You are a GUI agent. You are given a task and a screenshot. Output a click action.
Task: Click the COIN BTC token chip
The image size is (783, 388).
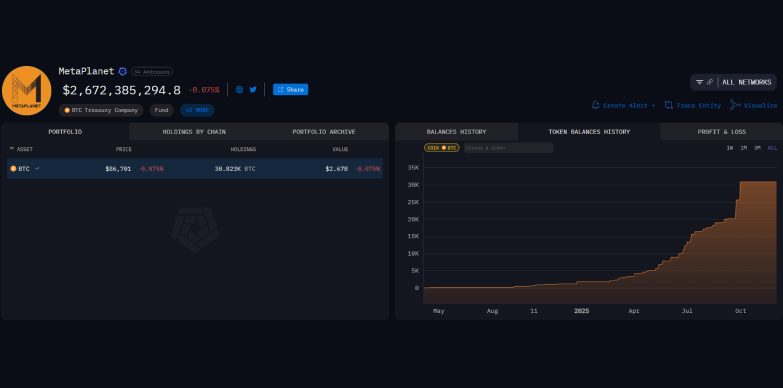[441, 148]
